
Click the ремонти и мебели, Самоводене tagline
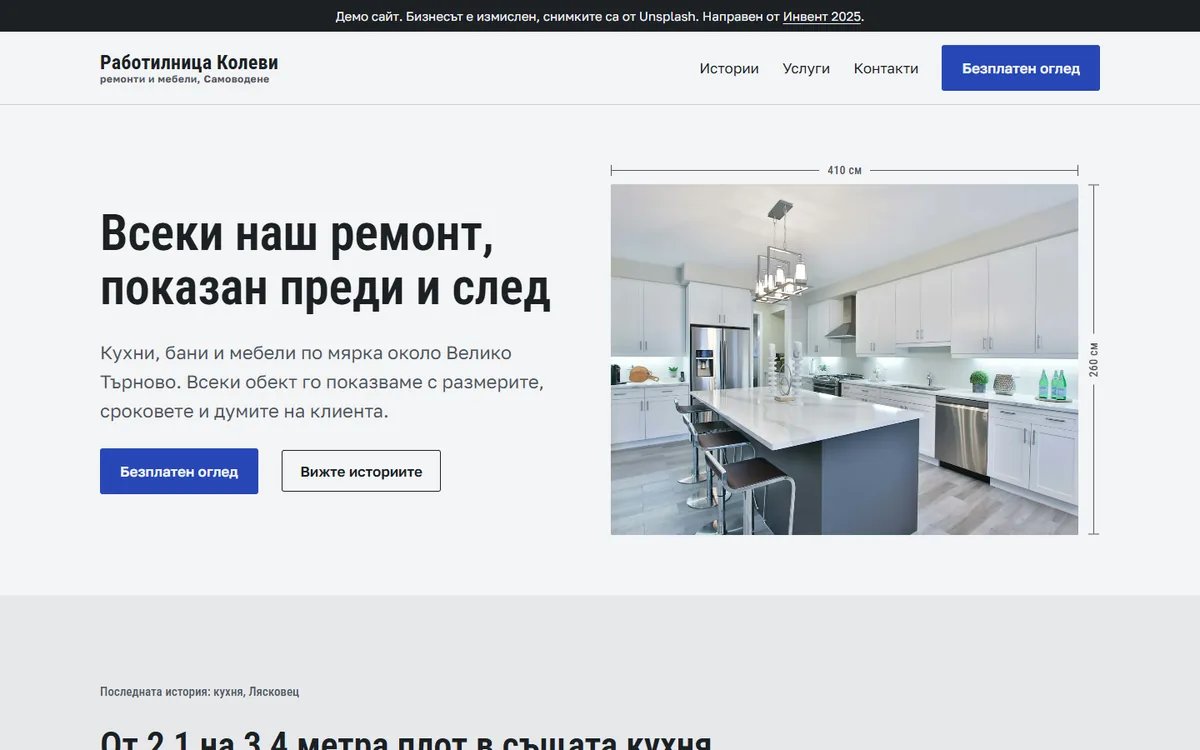185,80
